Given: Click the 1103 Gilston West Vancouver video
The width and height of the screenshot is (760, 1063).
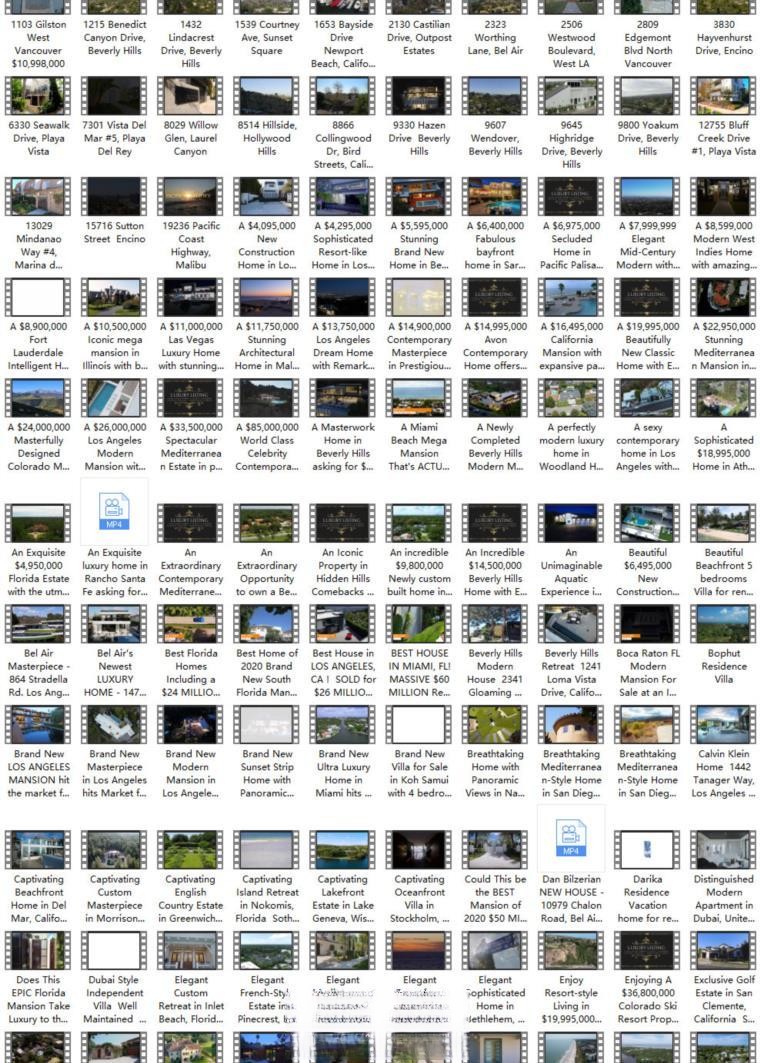Looking at the screenshot, I should (38, 8).
